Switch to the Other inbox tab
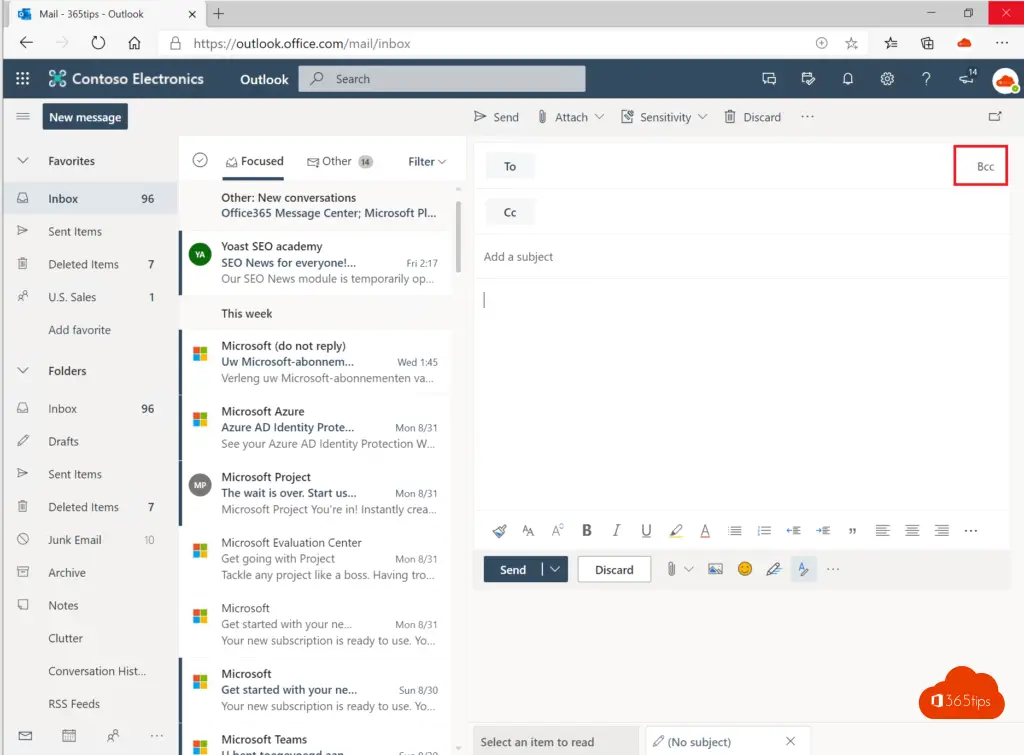1024x755 pixels. (x=337, y=161)
